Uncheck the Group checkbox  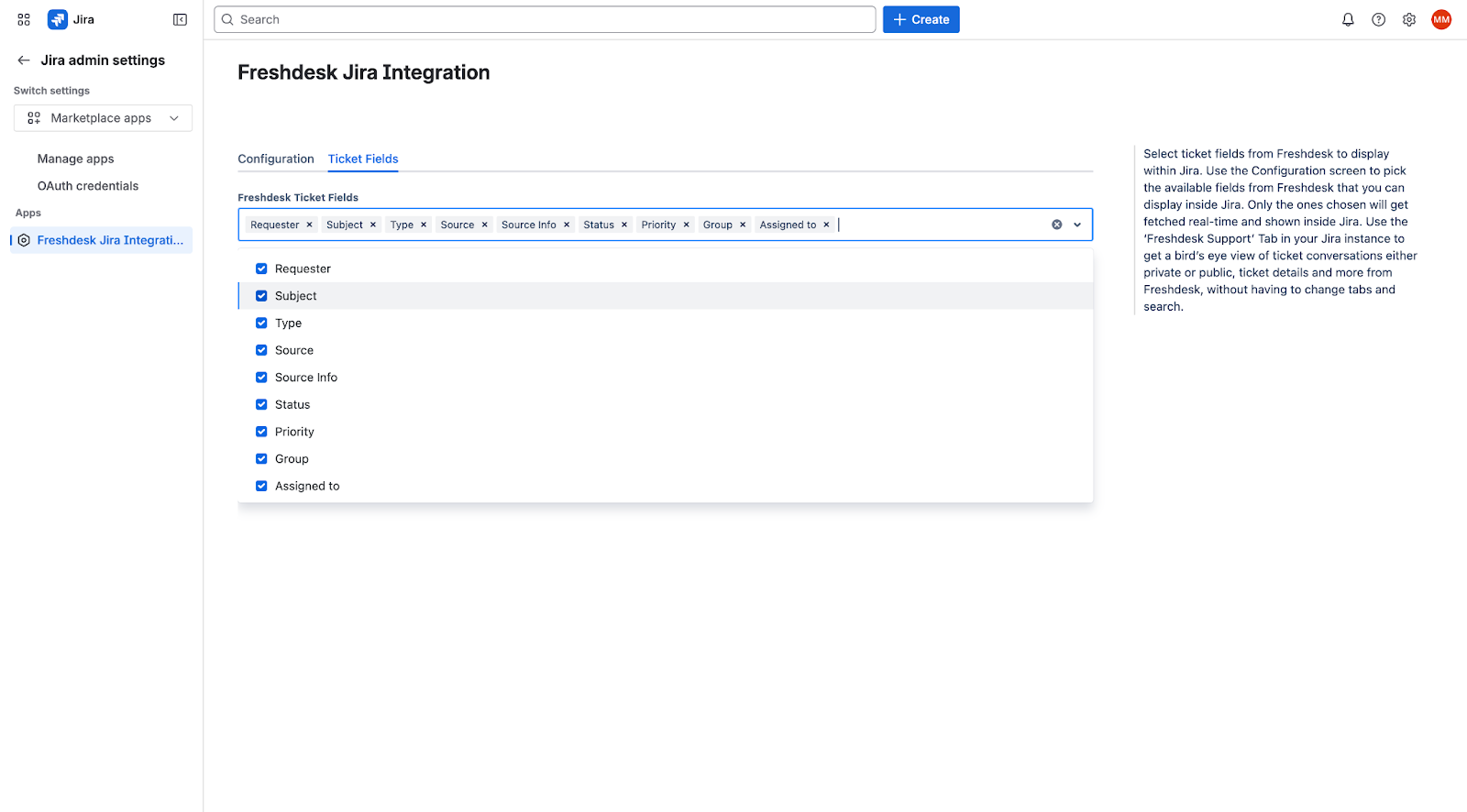261,459
